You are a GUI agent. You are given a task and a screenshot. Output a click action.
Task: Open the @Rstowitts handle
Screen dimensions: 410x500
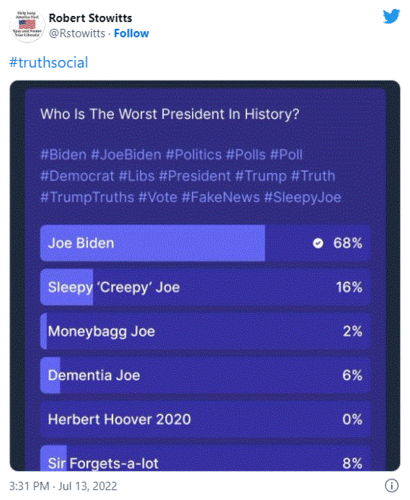pos(77,33)
